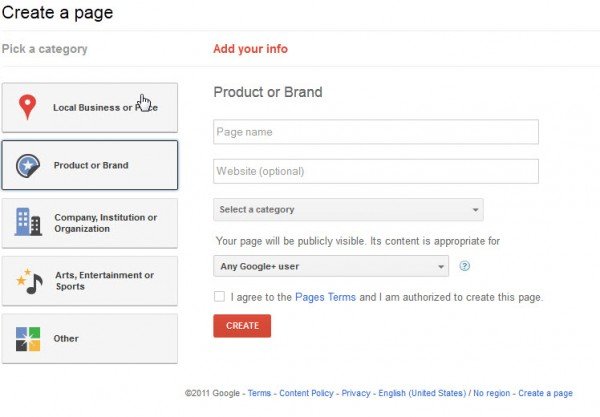Open the Content Policy footer link

pyautogui.click(x=306, y=393)
